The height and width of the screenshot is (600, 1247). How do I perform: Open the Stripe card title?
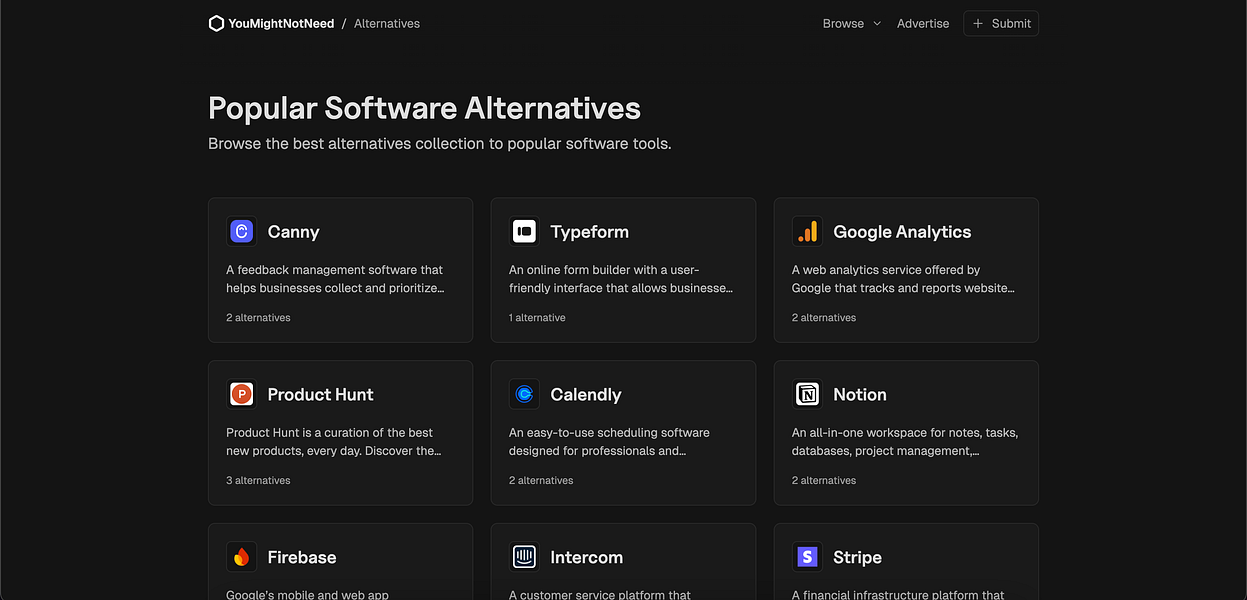857,558
